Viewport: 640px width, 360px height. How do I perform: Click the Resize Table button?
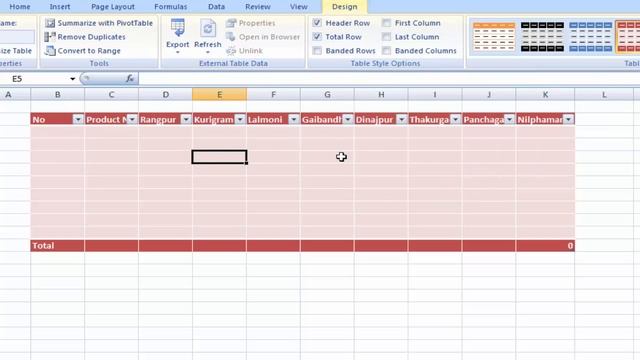(x=16, y=51)
